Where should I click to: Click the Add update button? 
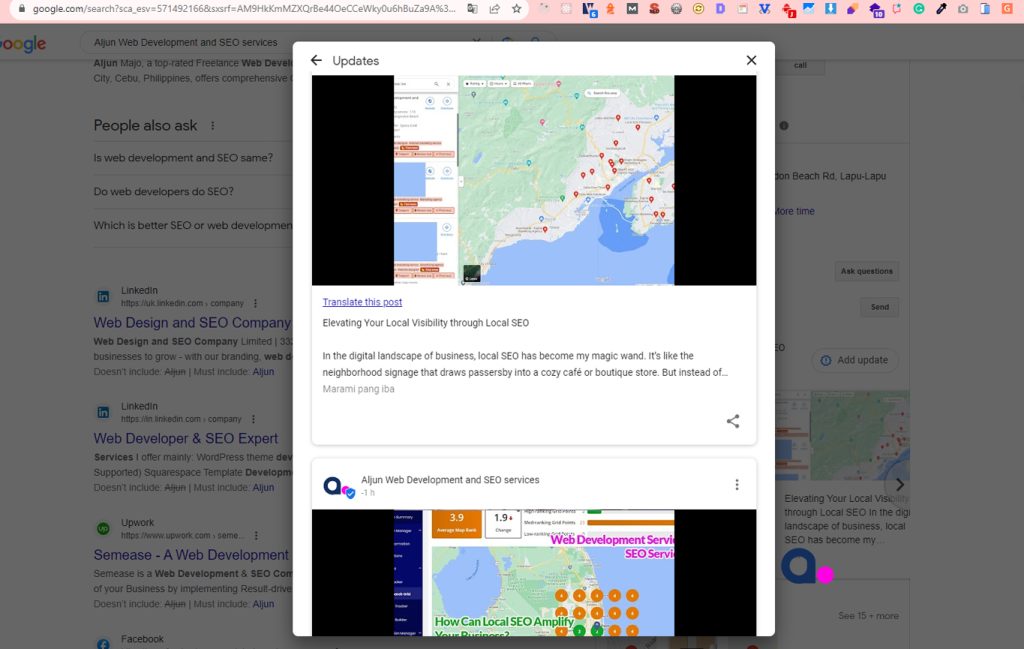coord(855,360)
